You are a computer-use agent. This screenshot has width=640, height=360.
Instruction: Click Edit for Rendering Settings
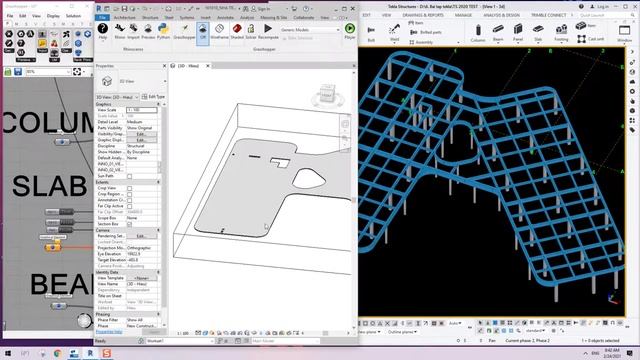141,236
